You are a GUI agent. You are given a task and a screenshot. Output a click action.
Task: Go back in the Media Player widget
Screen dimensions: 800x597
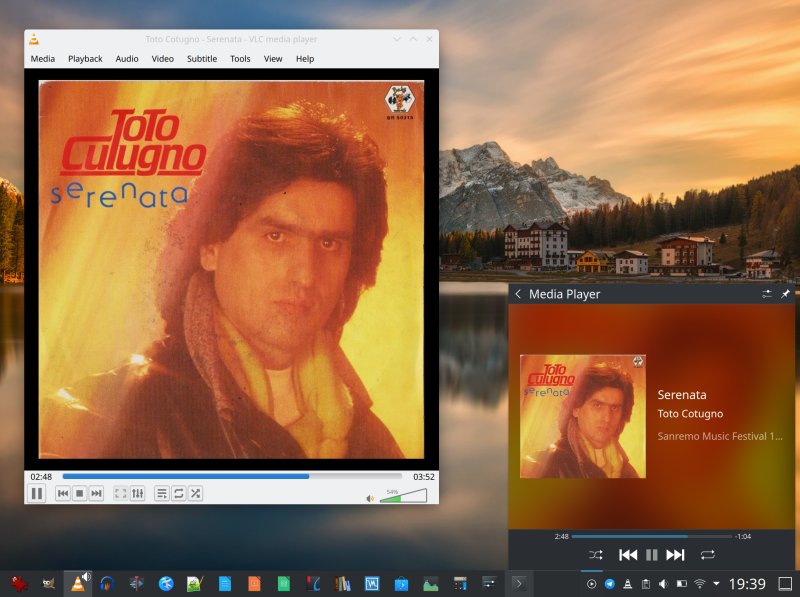[x=518, y=294]
